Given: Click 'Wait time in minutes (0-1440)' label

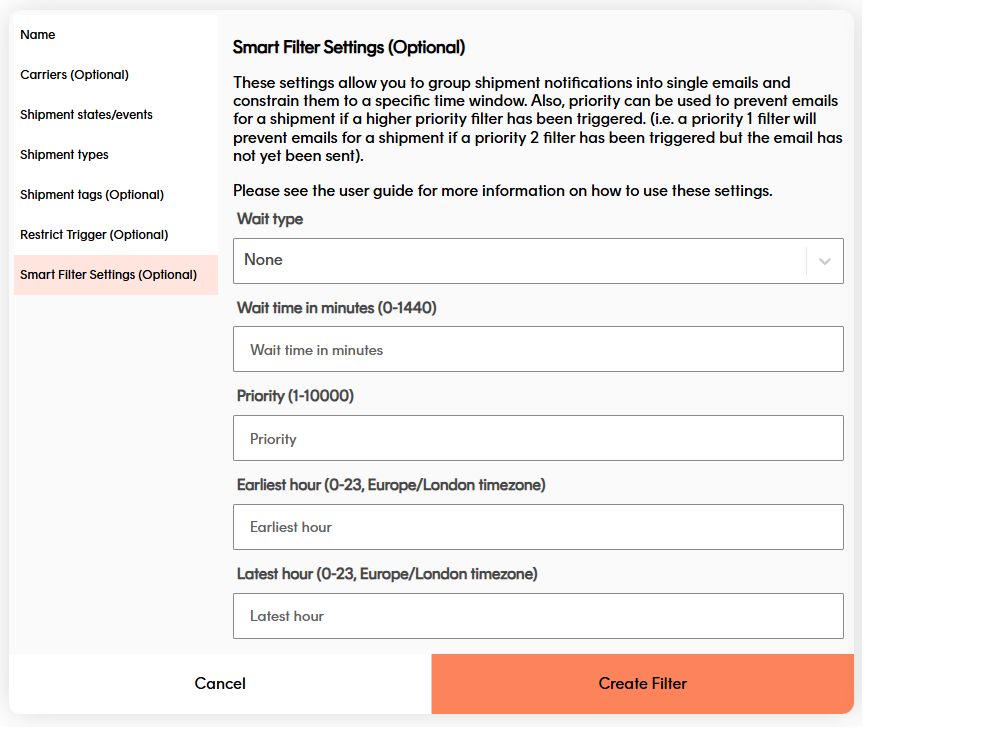Looking at the screenshot, I should coord(336,308).
